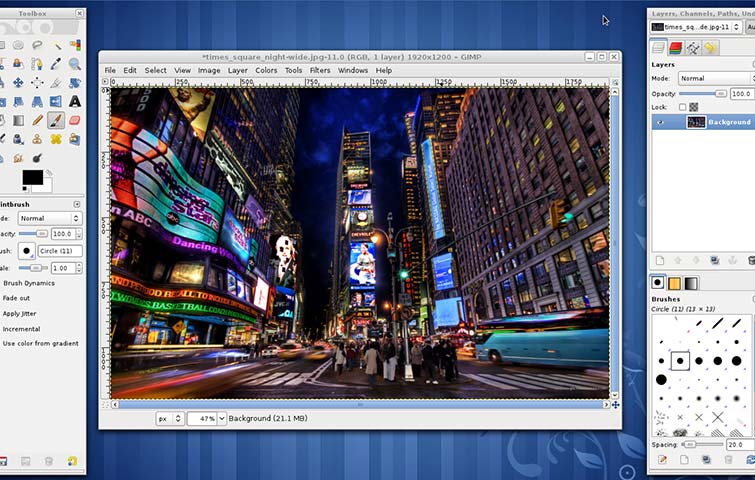The height and width of the screenshot is (480, 755).
Task: Tick the Lock pixels checkbox in Layers
Action: (682, 107)
